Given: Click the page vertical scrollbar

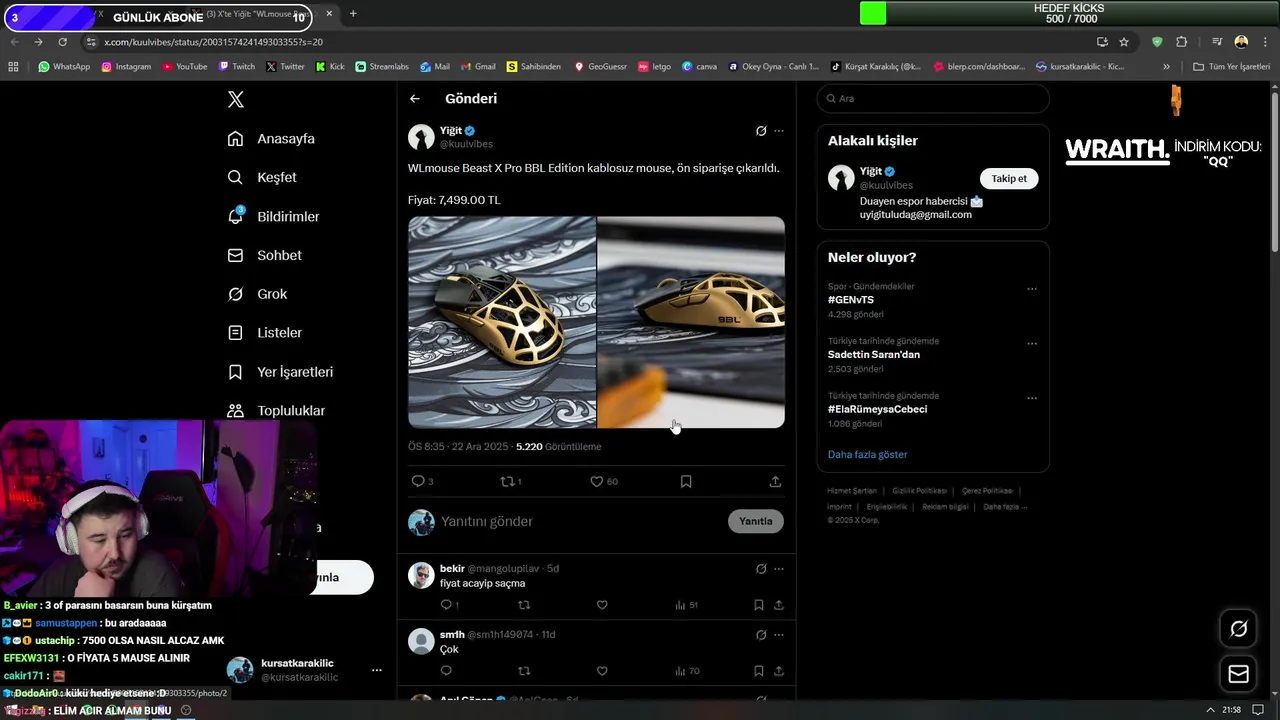Looking at the screenshot, I should coord(1274,170).
